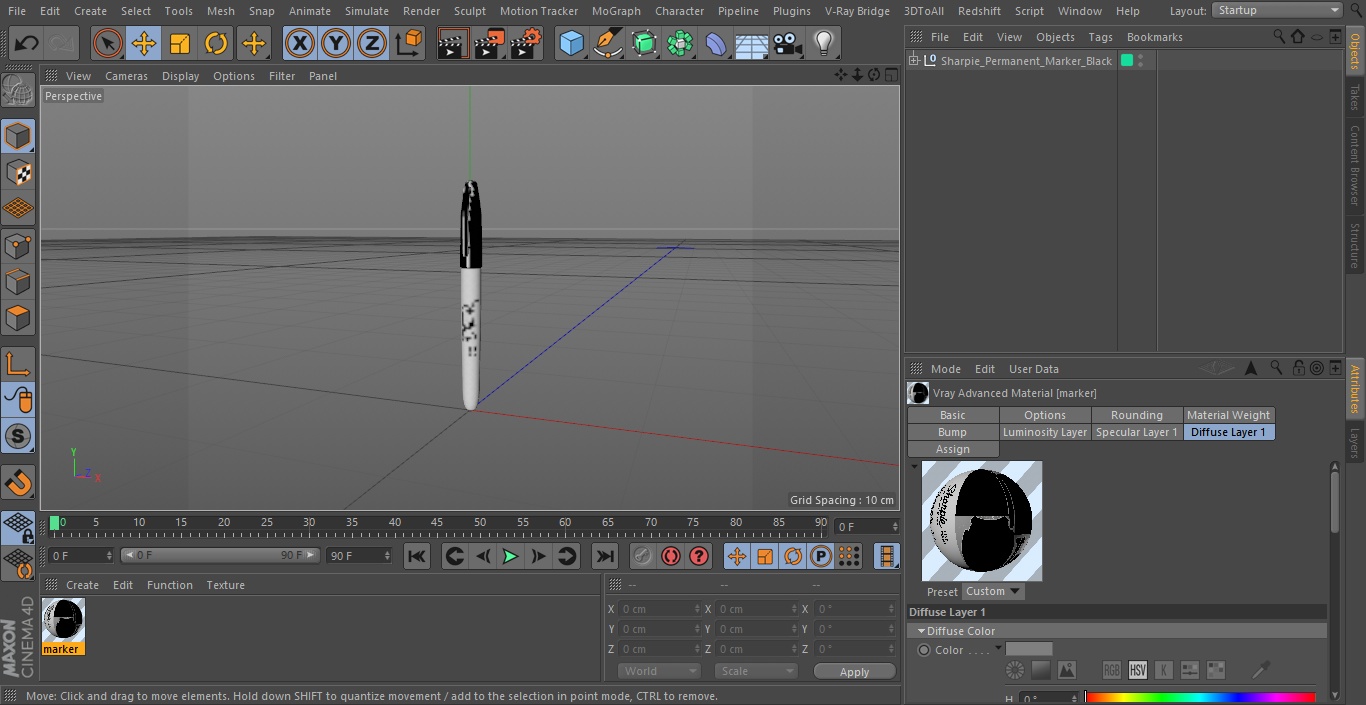Image resolution: width=1366 pixels, height=705 pixels.
Task: Add a Camera object
Action: click(x=787, y=43)
